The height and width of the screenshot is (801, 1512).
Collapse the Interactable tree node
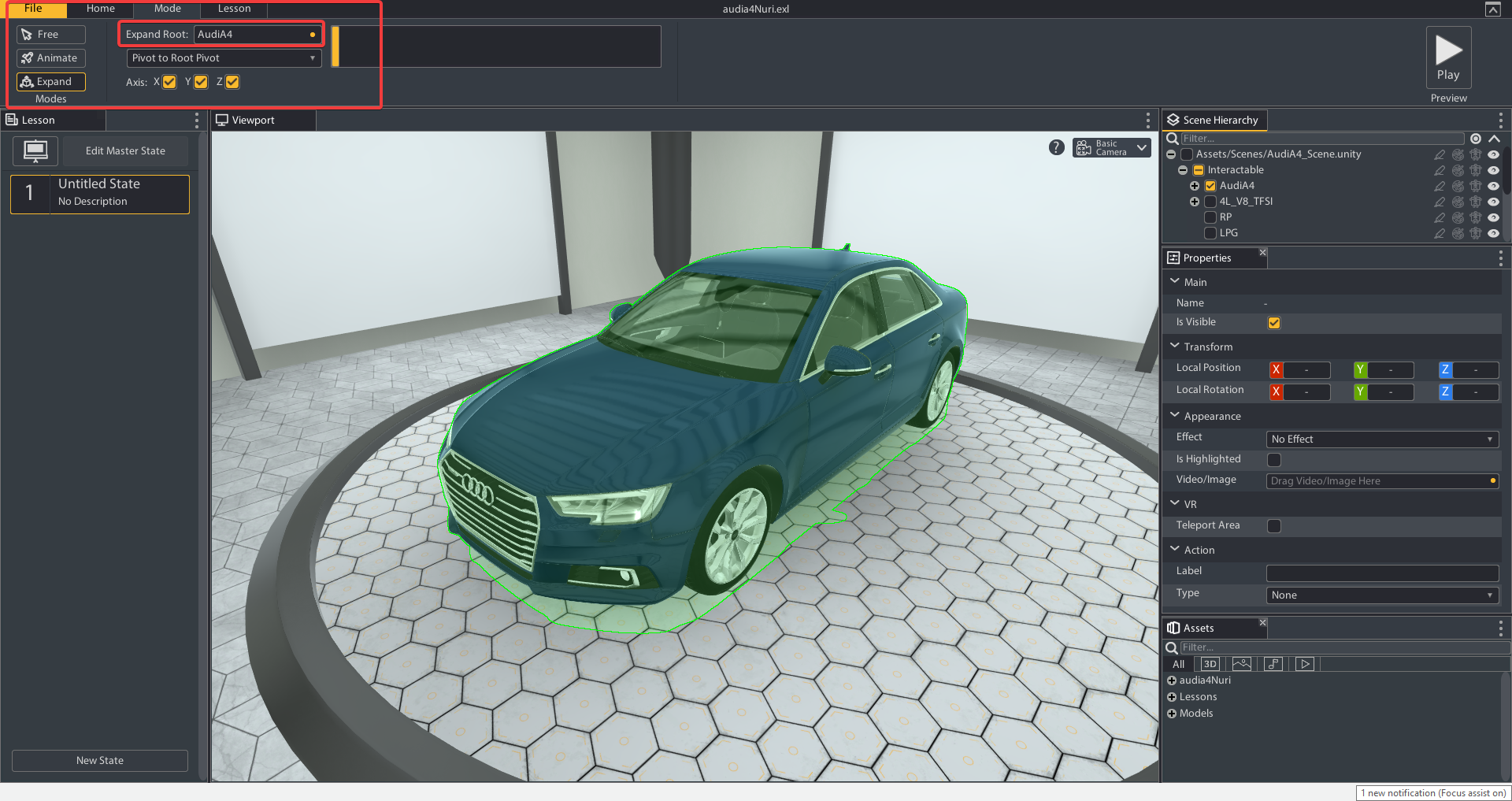tap(1183, 170)
